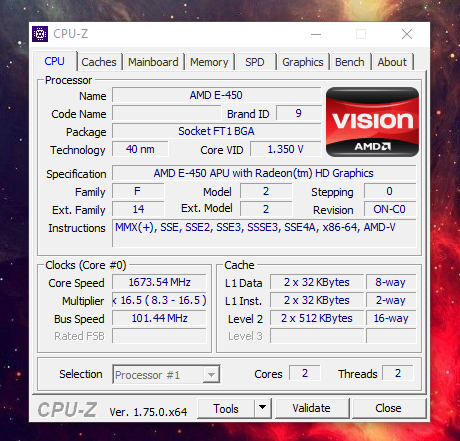Go to the Memory tab
The width and height of the screenshot is (460, 441).
click(x=209, y=62)
